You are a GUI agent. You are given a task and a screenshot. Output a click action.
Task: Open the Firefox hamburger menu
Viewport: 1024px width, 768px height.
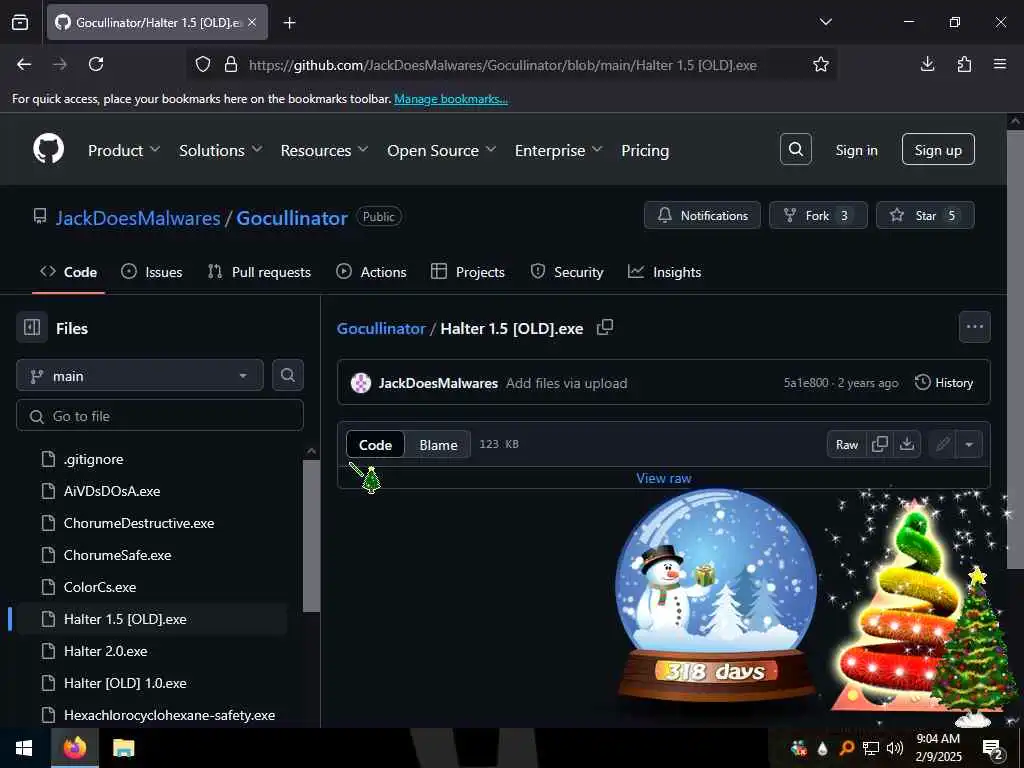[1000, 64]
